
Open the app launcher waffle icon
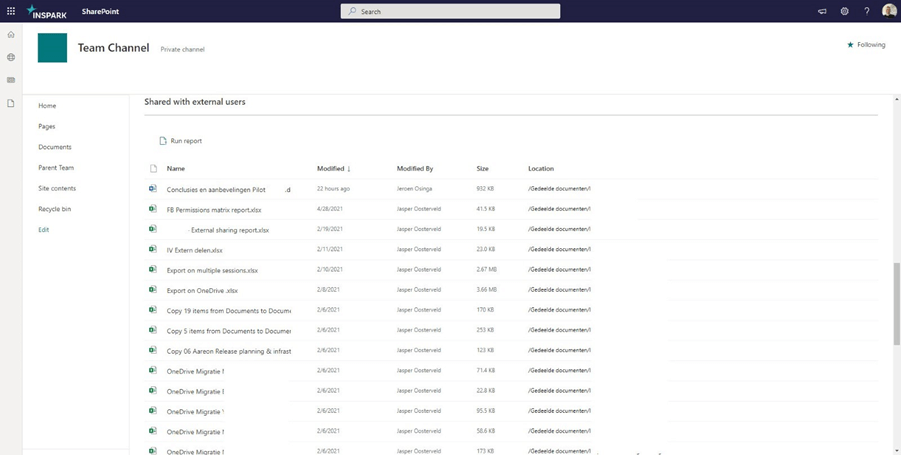click(x=11, y=11)
